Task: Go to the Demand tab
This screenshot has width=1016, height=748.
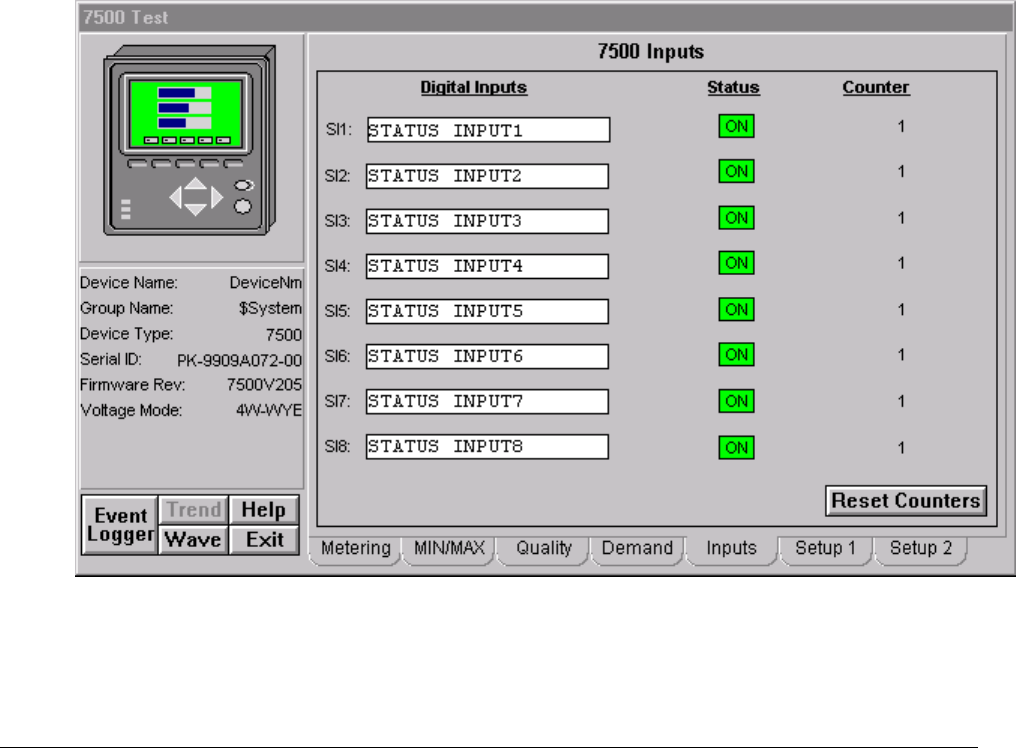Action: coord(637,548)
